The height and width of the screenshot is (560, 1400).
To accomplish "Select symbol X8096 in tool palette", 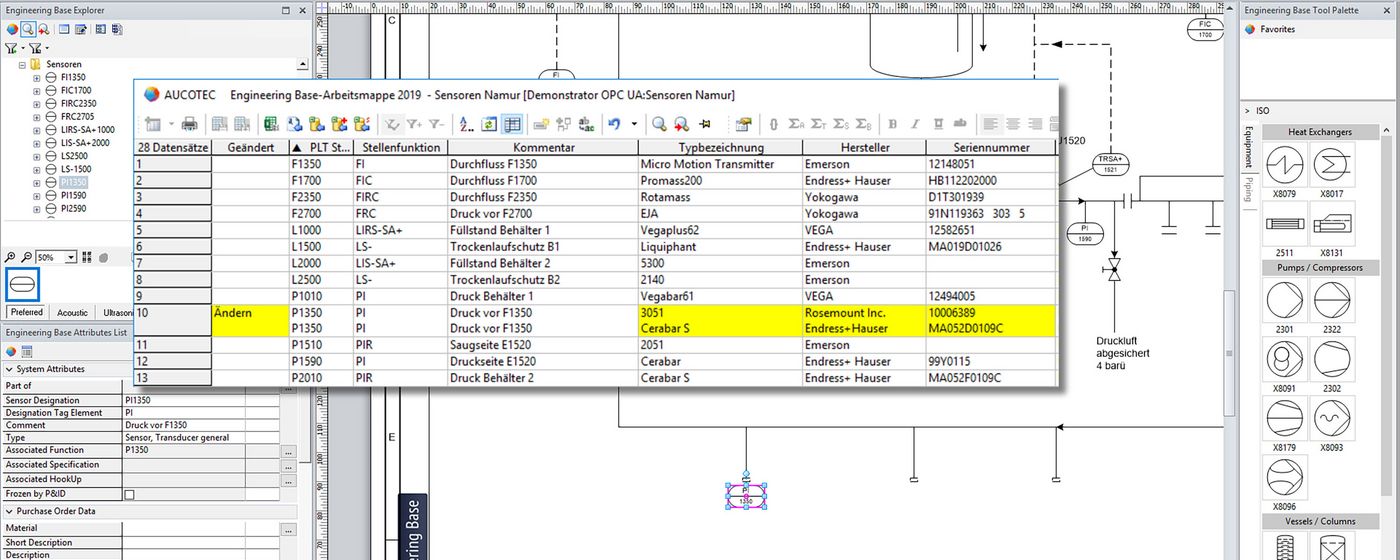I will coord(1285,476).
